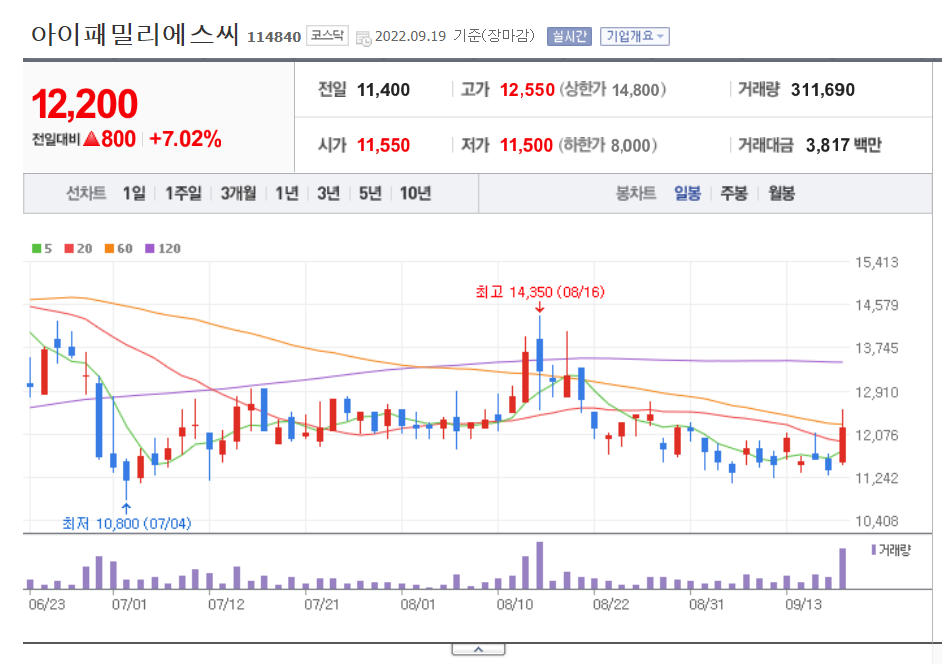942x664 pixels.
Task: Click the 최고 14,350 (08/16) high marker
Action: click(539, 293)
